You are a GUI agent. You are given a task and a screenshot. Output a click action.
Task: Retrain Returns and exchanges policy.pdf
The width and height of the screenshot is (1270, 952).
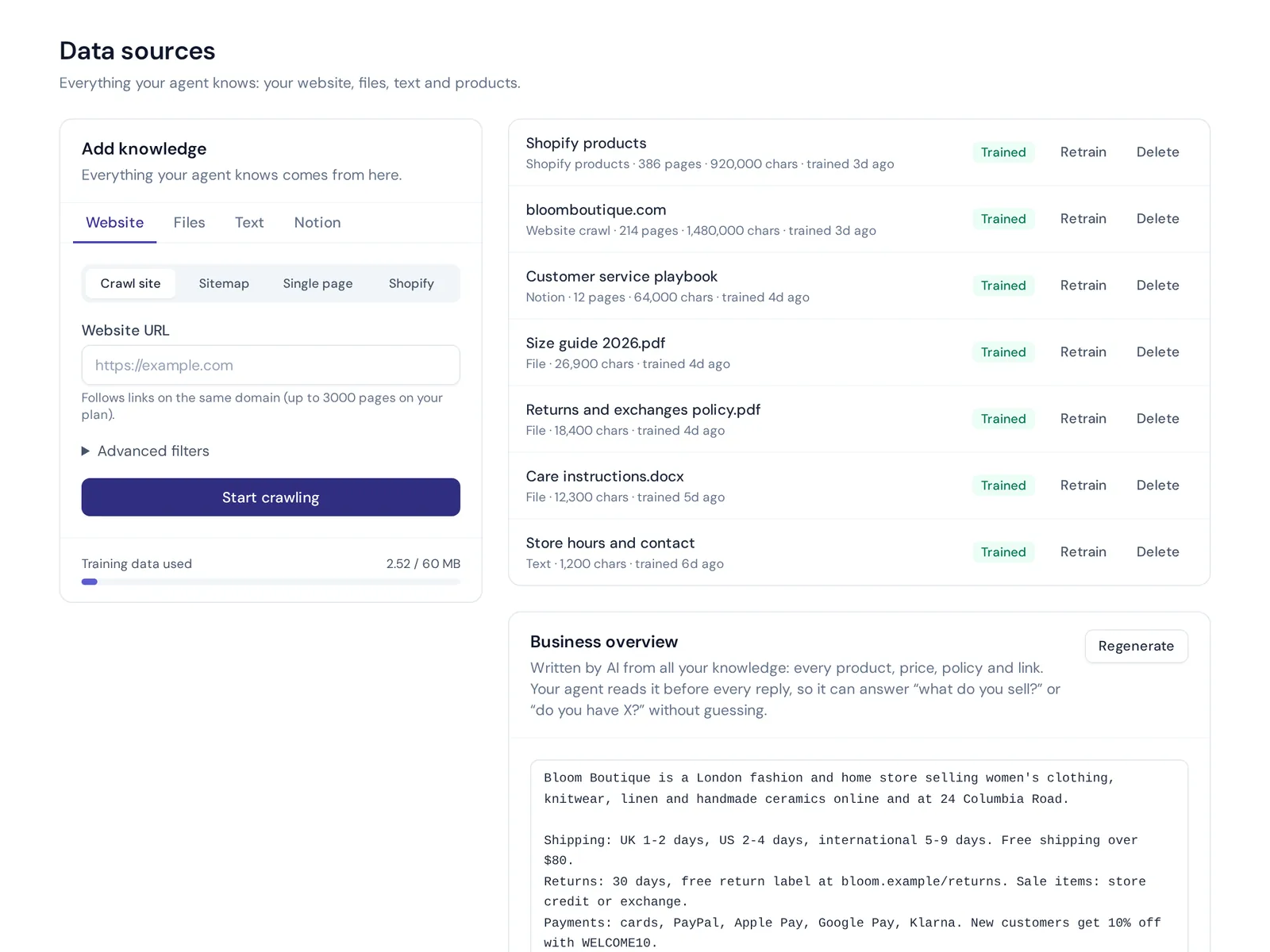pyautogui.click(x=1083, y=419)
